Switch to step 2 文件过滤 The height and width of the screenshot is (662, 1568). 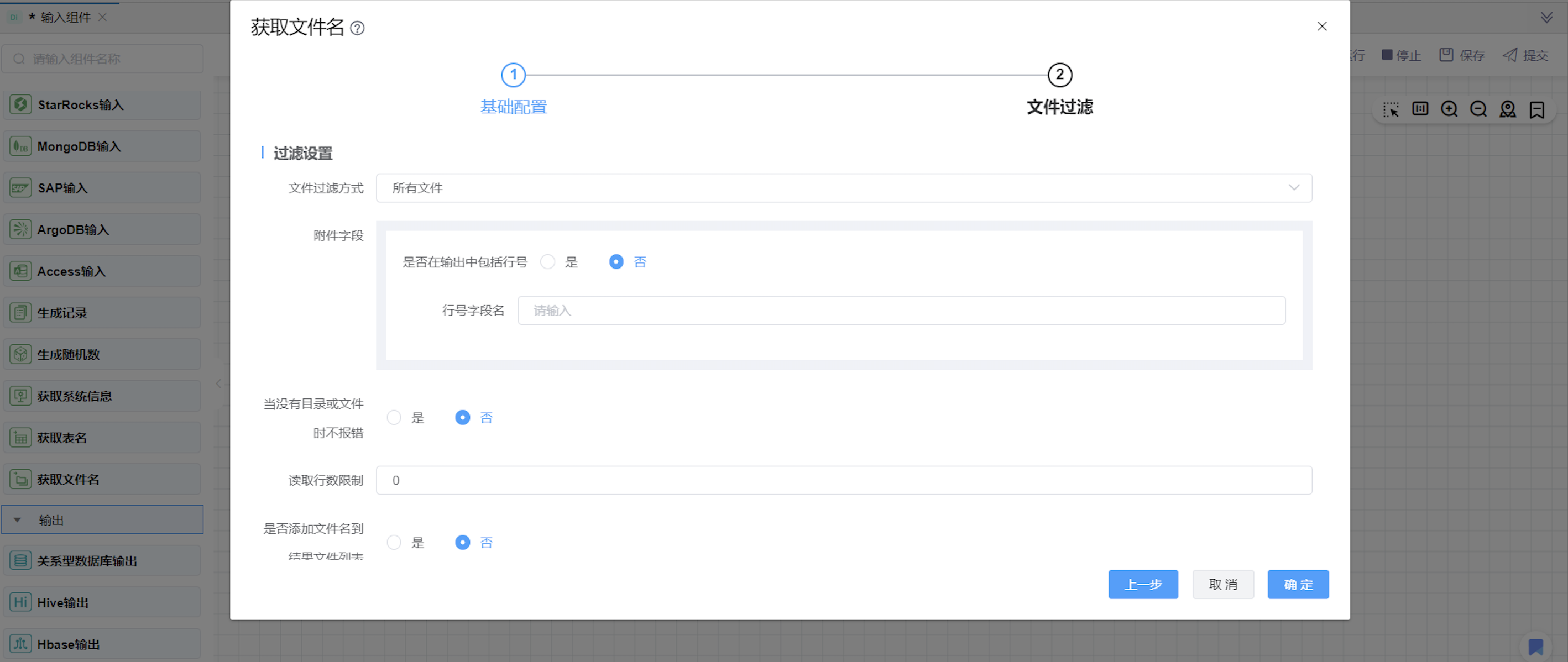[1059, 76]
